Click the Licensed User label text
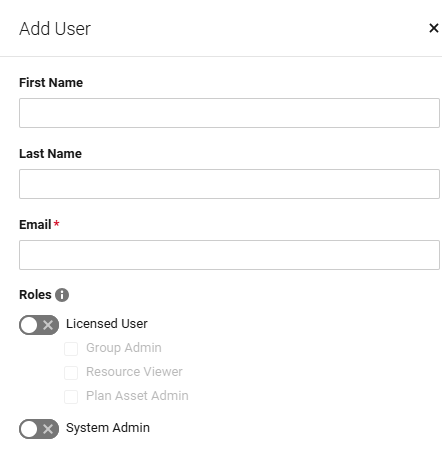This screenshot has width=442, height=449. click(107, 324)
